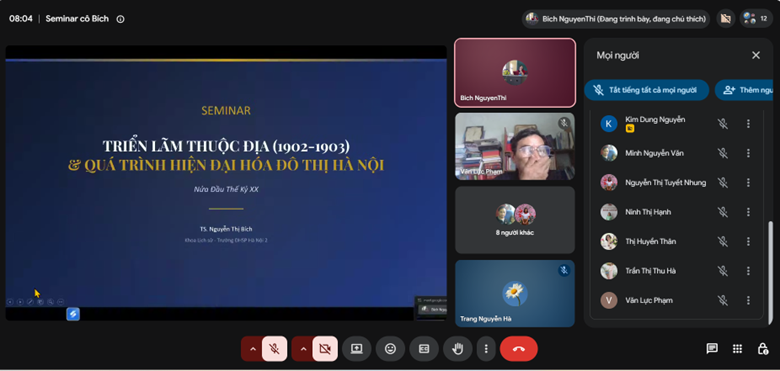Open more actions for Kim Dung Nguyễn
780x371 pixels.
pos(748,124)
